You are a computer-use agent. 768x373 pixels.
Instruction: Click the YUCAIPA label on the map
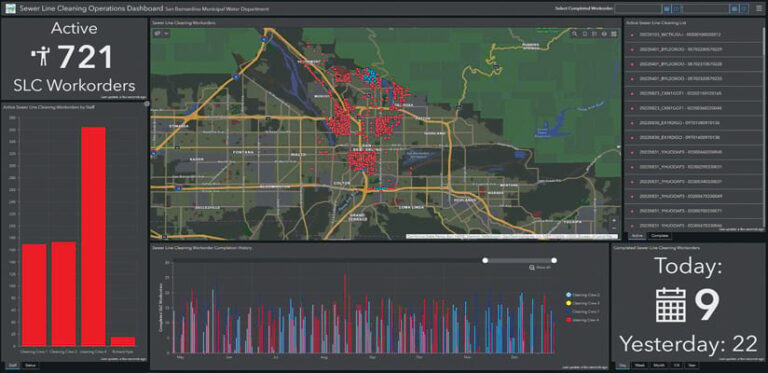(x=572, y=221)
